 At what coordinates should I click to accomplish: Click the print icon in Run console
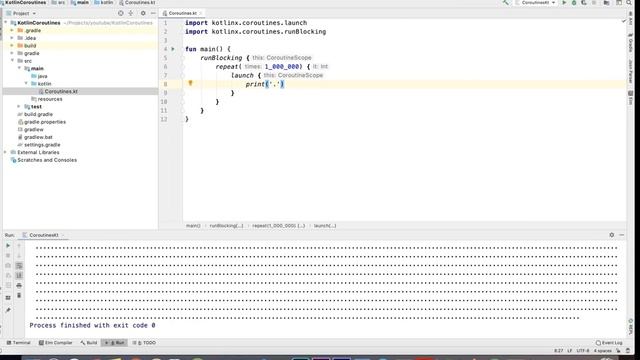pyautogui.click(x=19, y=285)
